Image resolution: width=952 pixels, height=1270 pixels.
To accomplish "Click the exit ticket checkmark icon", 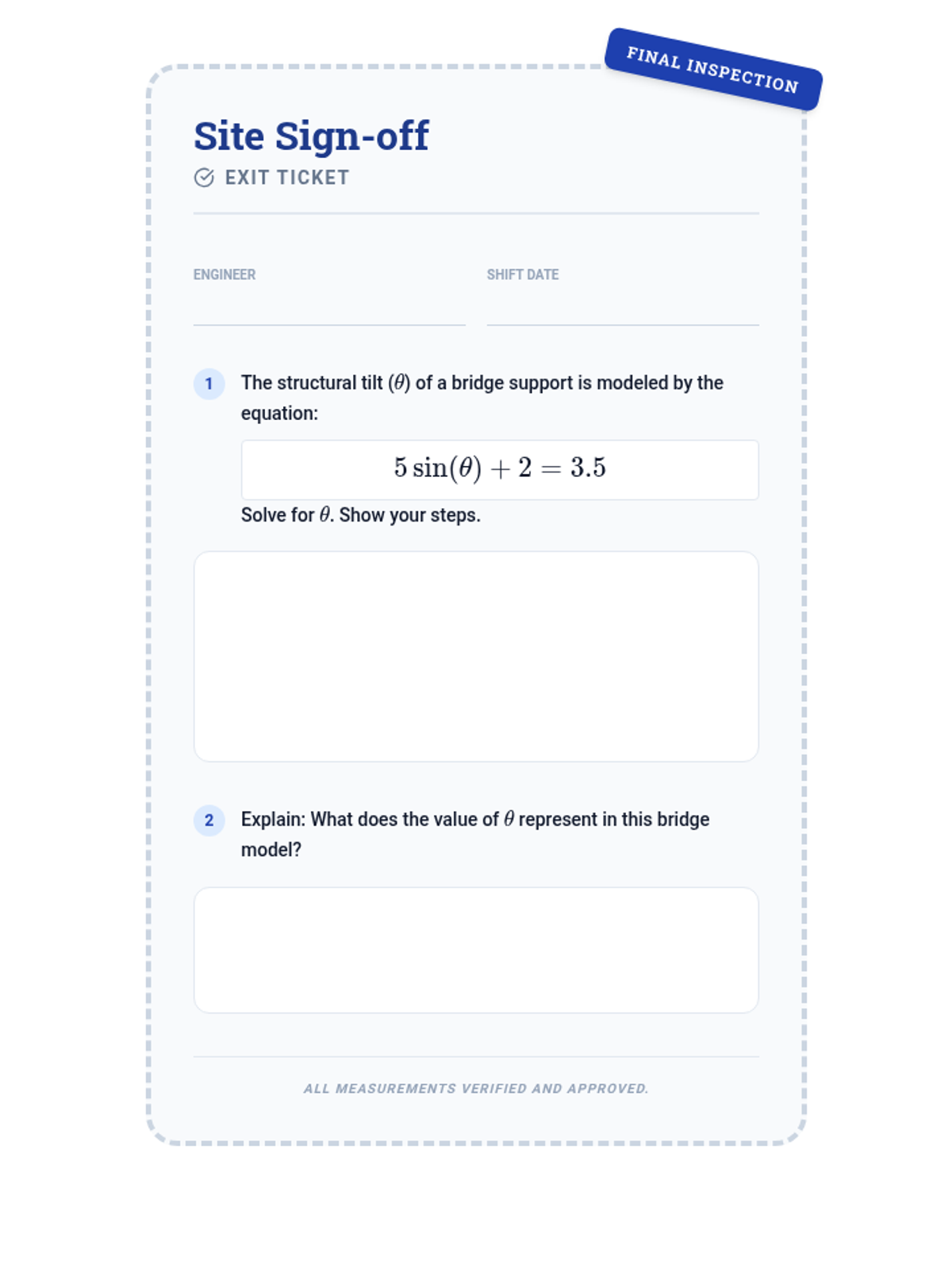I will click(204, 177).
